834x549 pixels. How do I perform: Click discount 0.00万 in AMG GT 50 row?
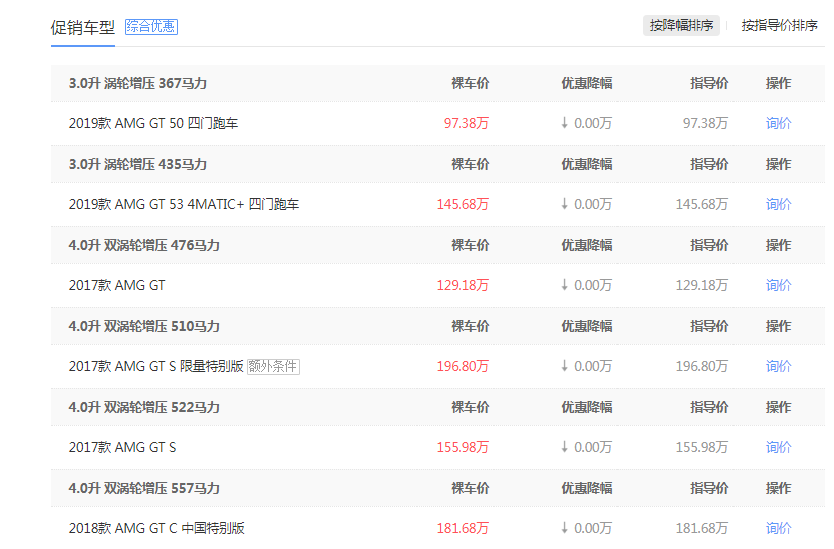(x=587, y=123)
